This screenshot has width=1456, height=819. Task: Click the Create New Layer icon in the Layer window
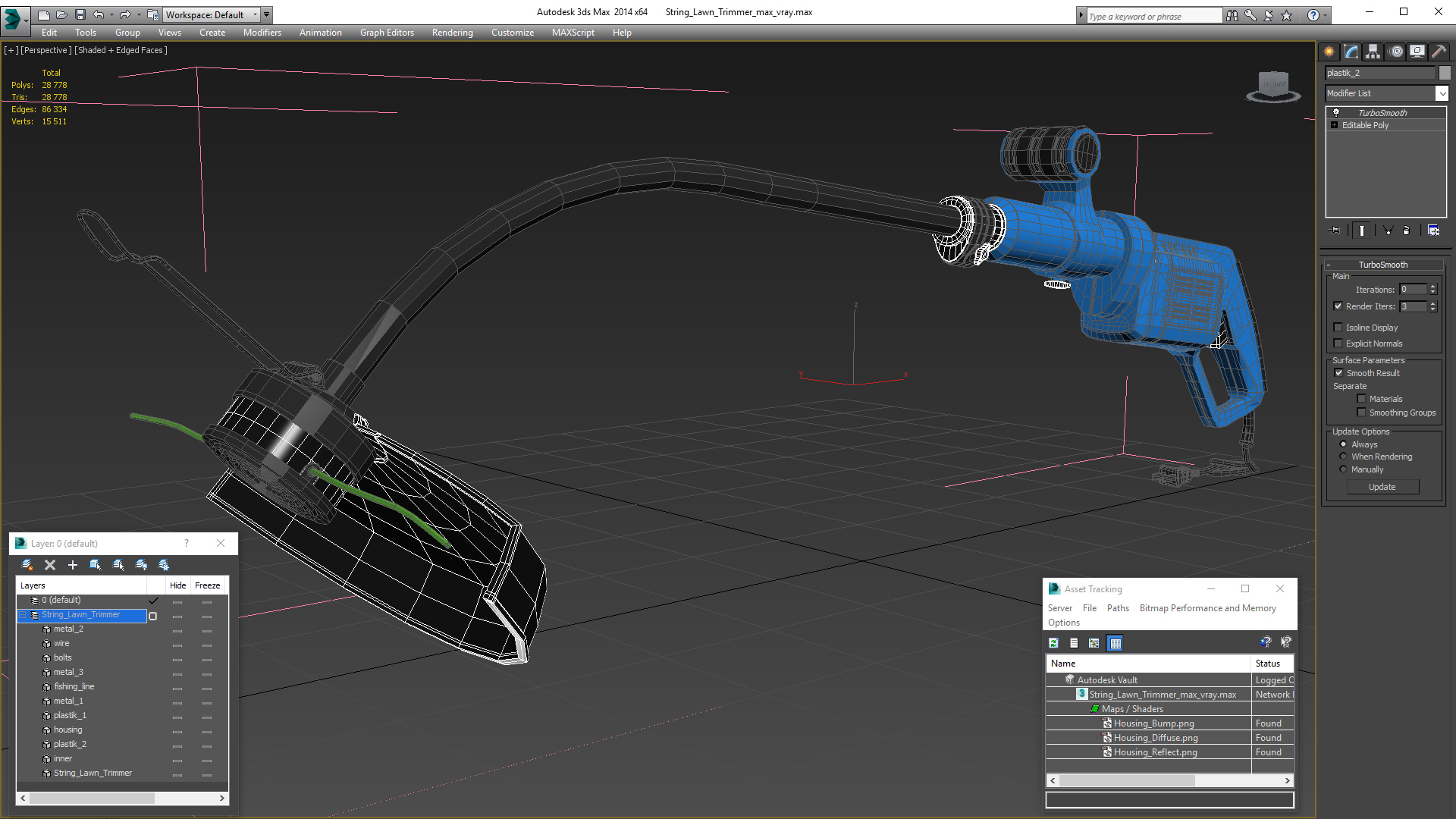click(x=27, y=565)
